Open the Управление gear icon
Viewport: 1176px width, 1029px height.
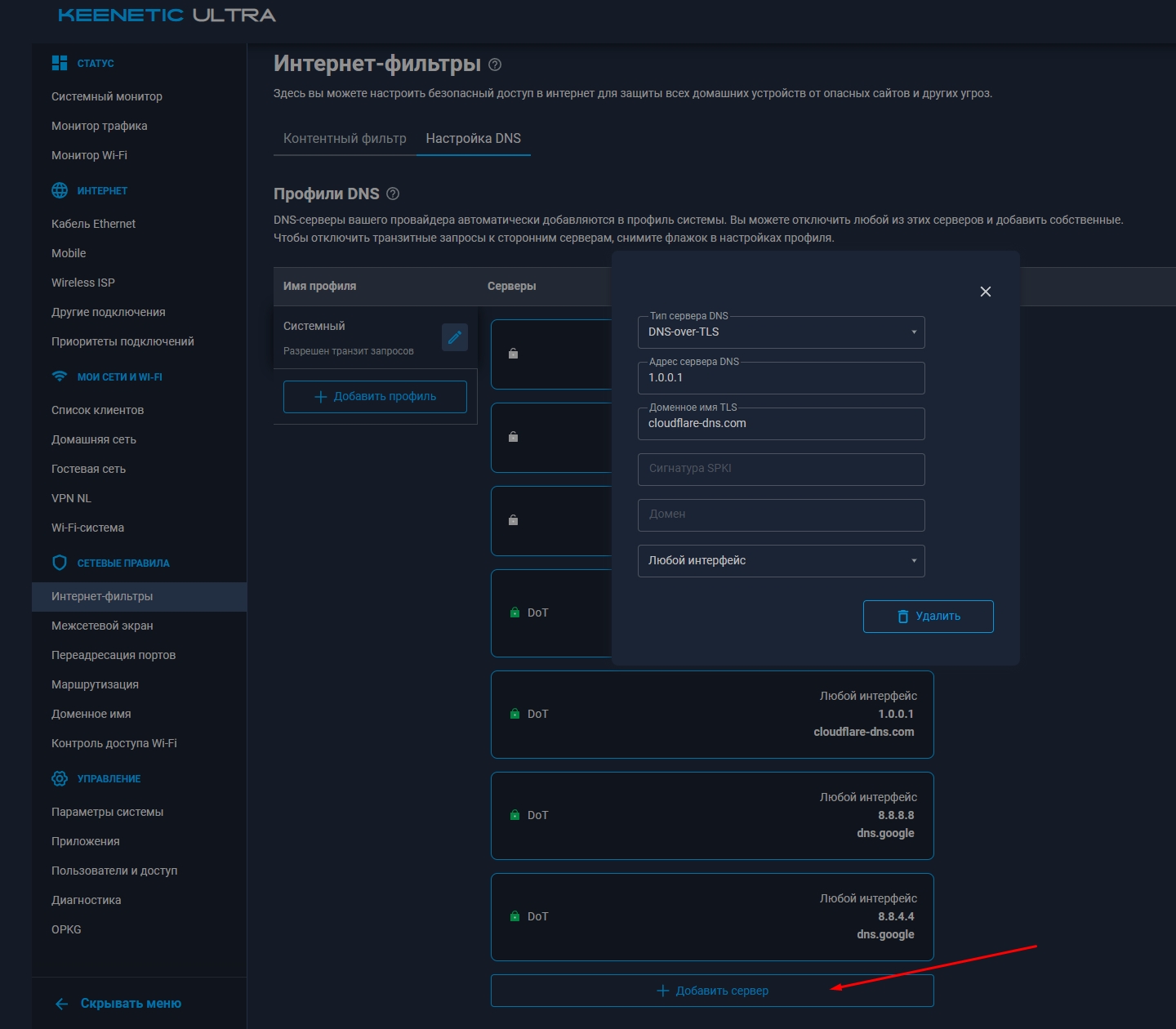point(58,778)
